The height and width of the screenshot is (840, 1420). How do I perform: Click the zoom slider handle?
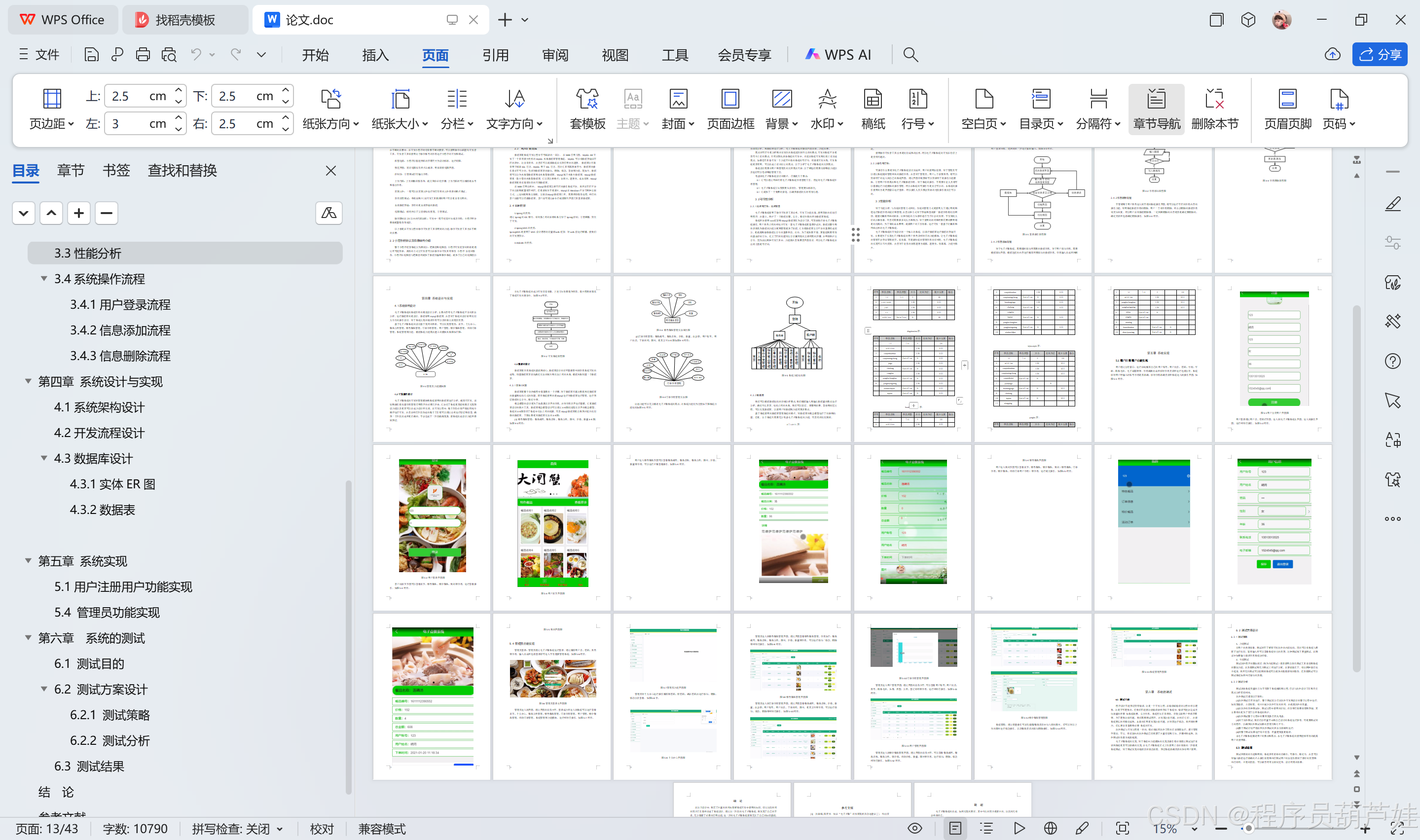click(x=1248, y=828)
